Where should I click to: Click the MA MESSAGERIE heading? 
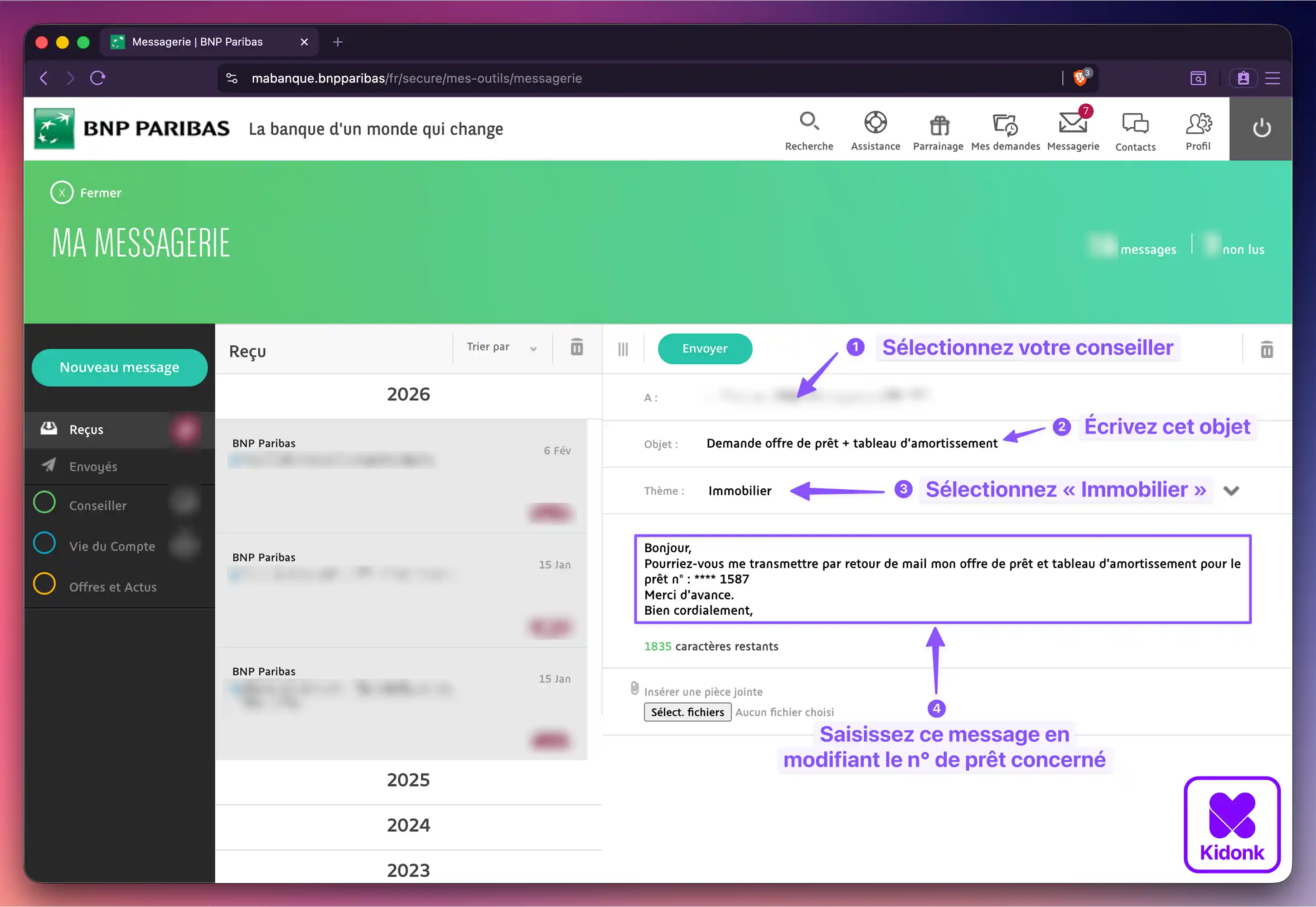tap(141, 243)
